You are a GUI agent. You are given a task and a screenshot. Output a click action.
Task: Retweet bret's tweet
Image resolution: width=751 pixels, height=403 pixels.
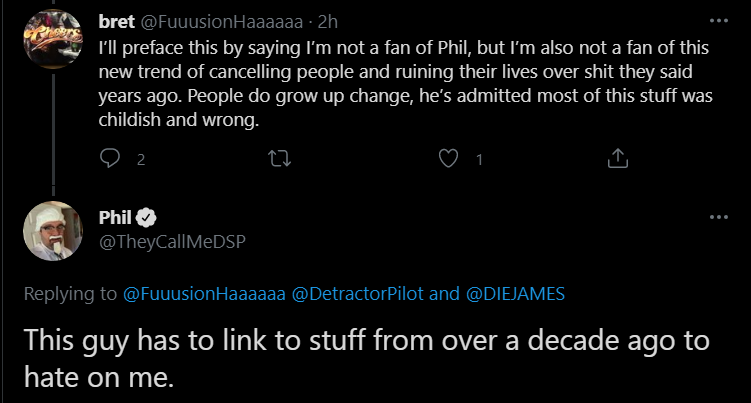click(x=279, y=158)
